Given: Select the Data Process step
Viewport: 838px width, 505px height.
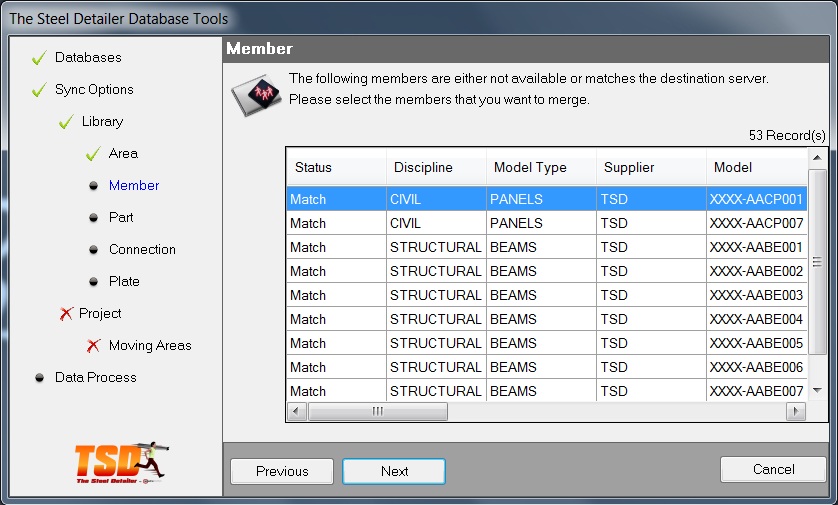Looking at the screenshot, I should click(x=96, y=378).
